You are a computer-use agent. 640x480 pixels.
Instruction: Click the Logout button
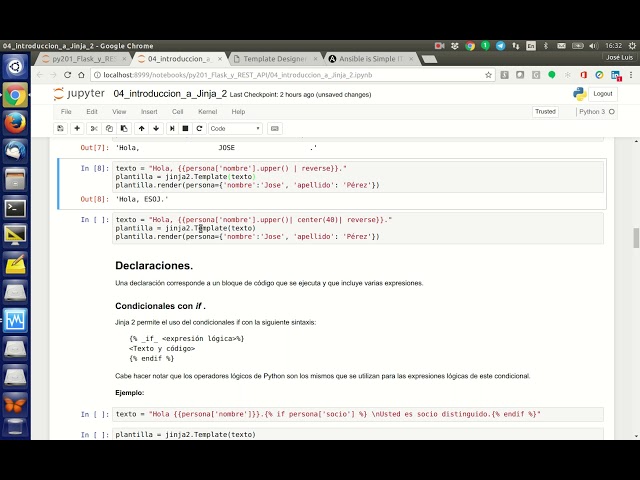[x=603, y=94]
